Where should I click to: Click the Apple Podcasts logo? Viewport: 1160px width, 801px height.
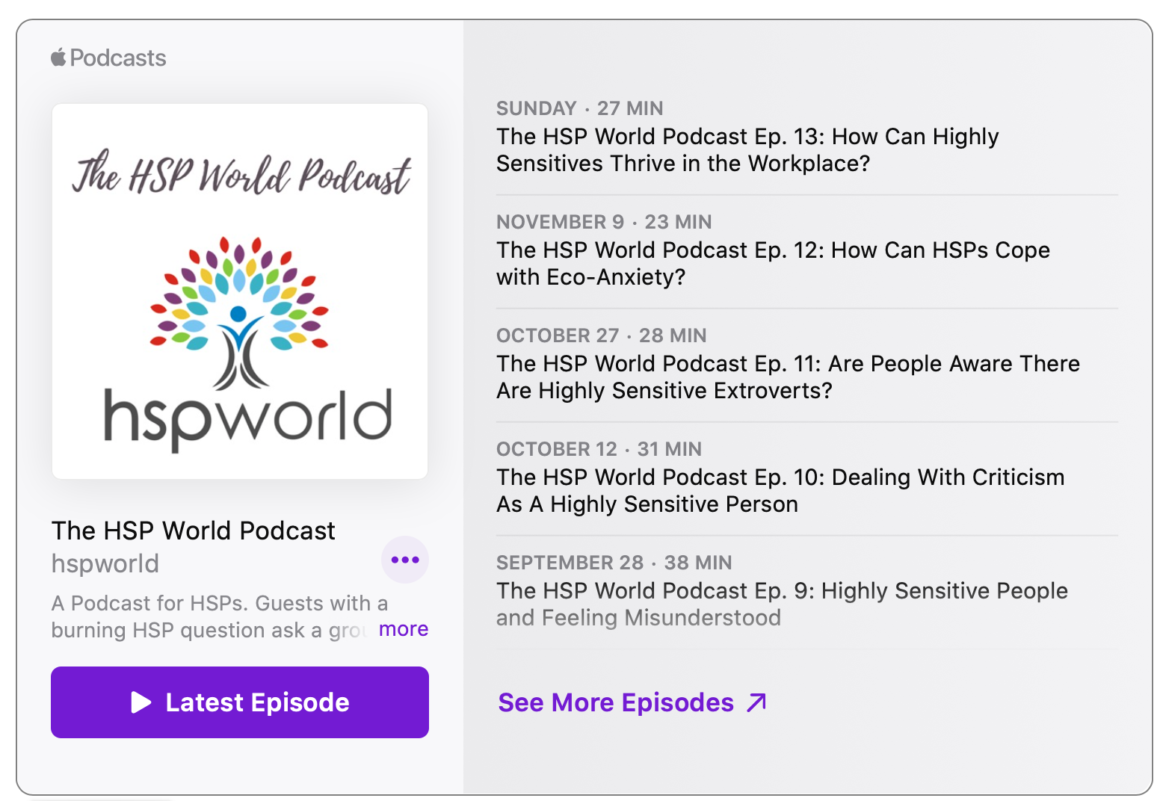[109, 58]
